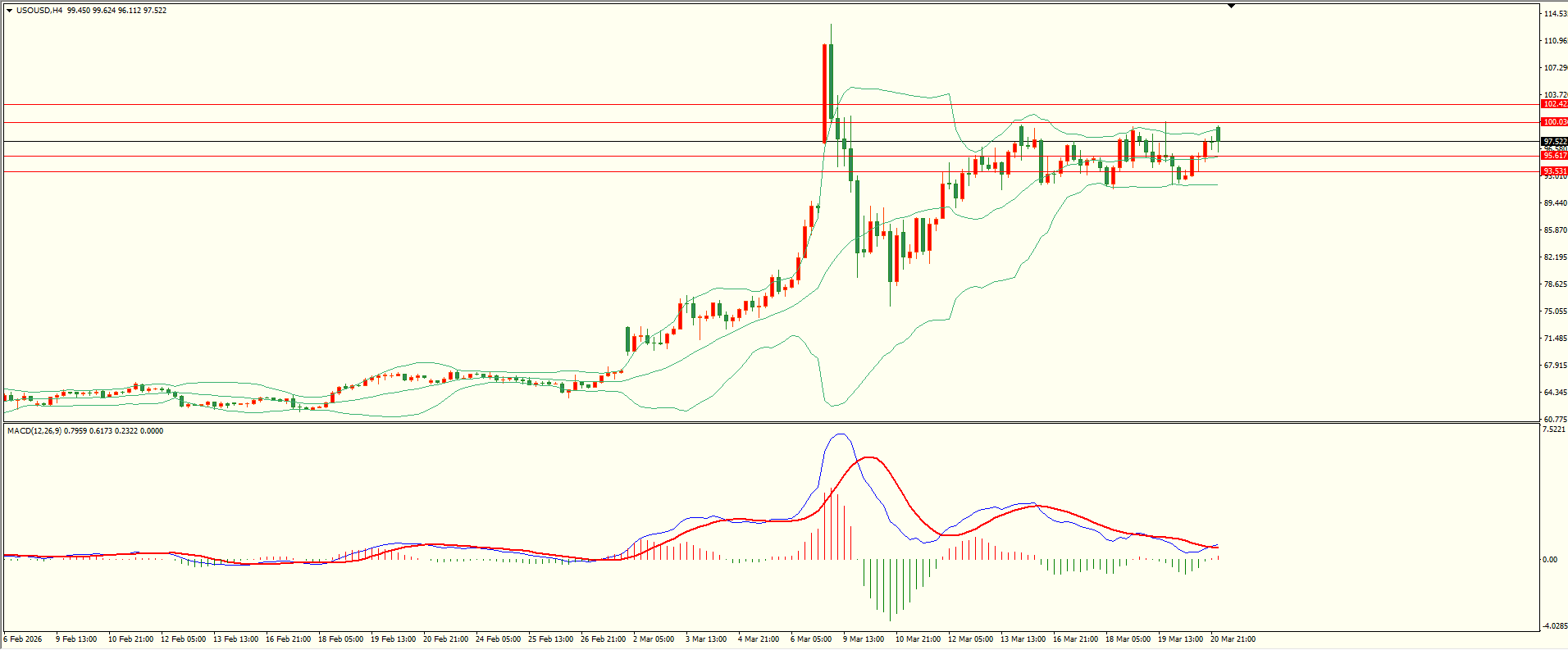Image resolution: width=1568 pixels, height=650 pixels.
Task: Select the USOUSD,H4 symbol title text
Action: (39, 11)
